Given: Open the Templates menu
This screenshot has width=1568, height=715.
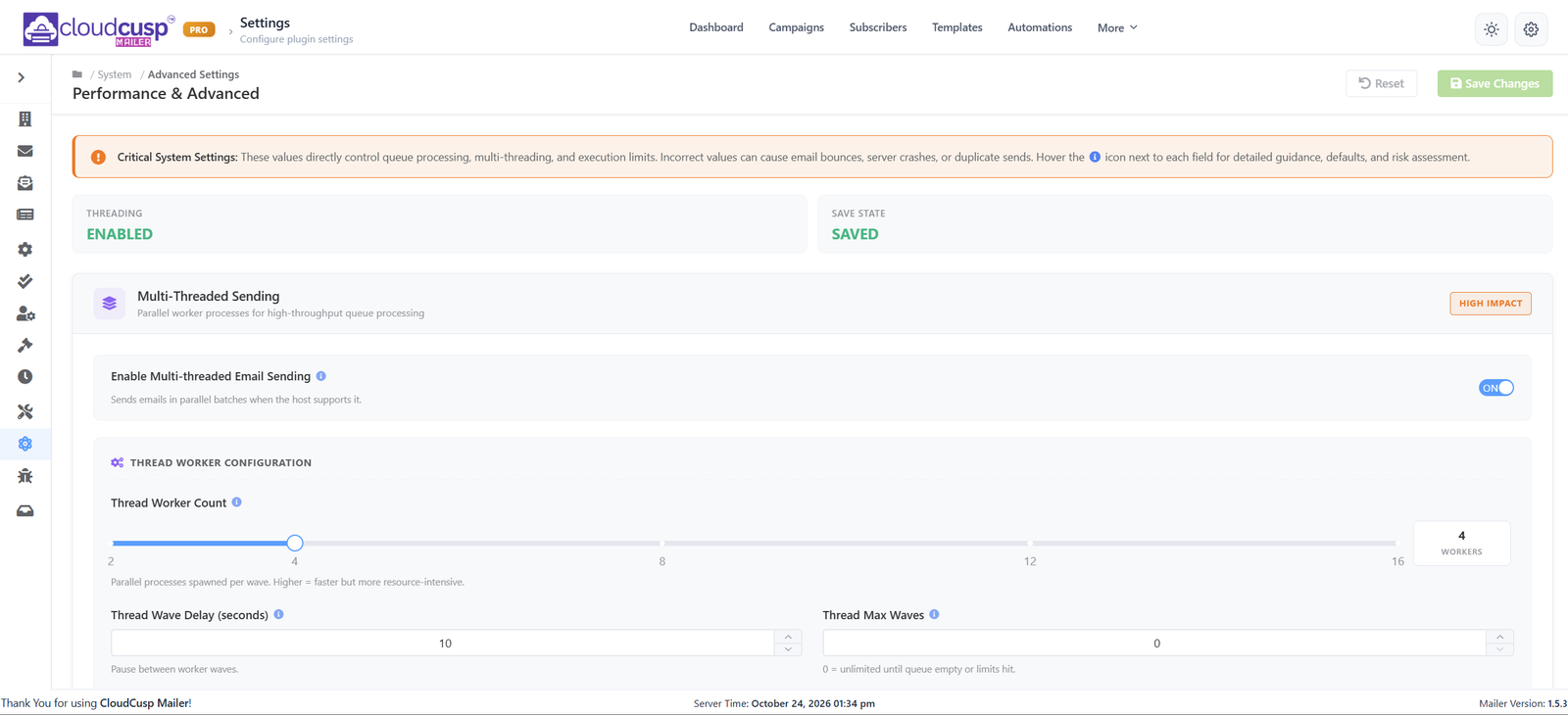Looking at the screenshot, I should [x=957, y=27].
